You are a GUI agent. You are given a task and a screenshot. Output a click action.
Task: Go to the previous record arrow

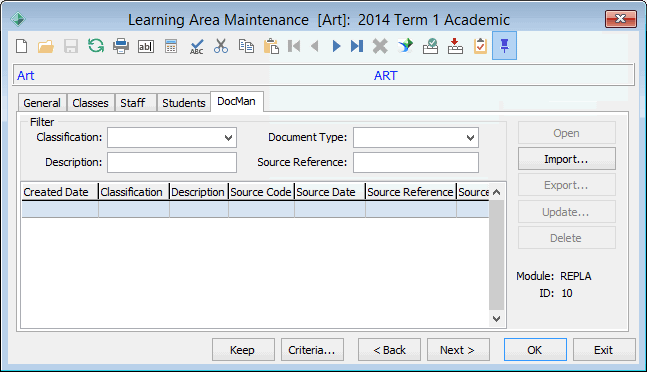coord(315,46)
